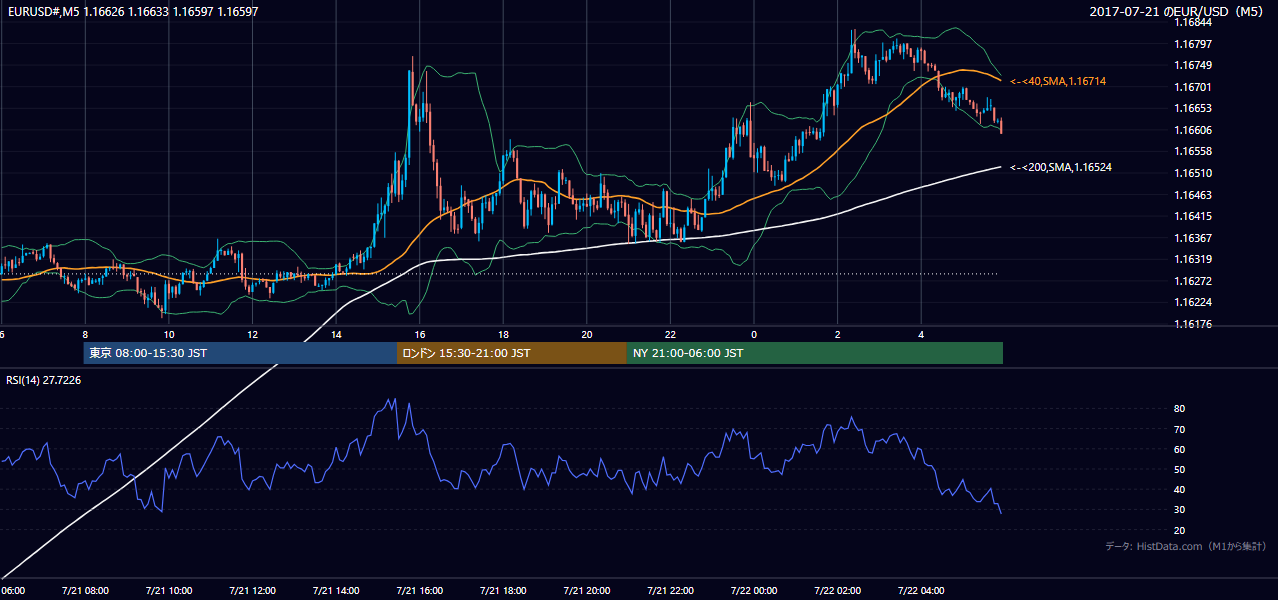Click price axis value 1.16558
The image size is (1278, 600).
(x=1193, y=151)
